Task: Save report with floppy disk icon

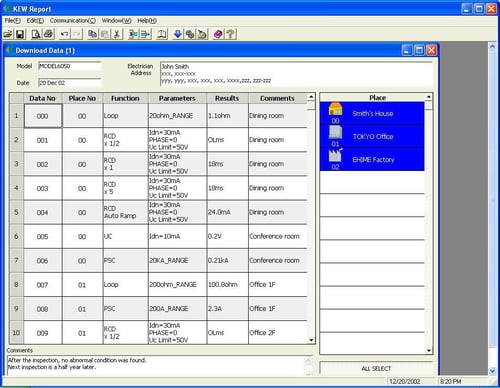Action: coord(20,34)
